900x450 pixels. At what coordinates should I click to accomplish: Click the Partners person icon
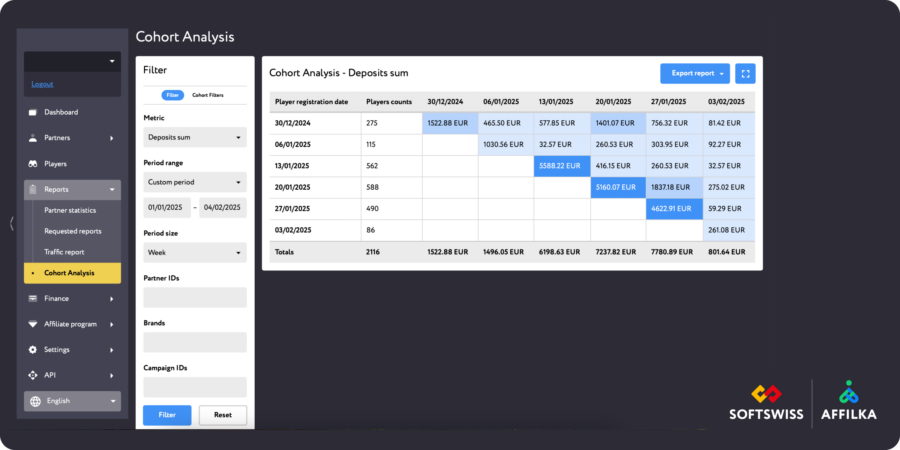point(33,138)
